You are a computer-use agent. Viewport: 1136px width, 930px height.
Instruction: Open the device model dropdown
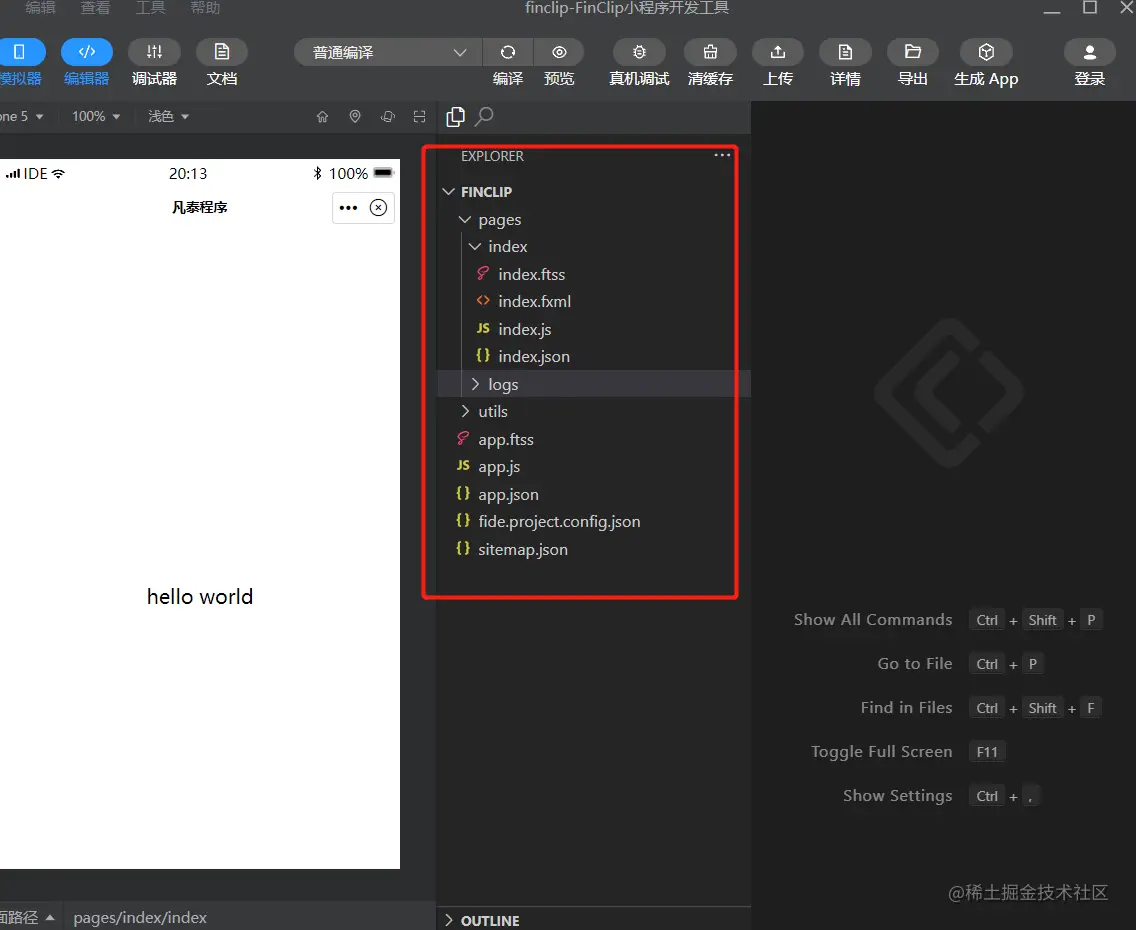coord(22,117)
